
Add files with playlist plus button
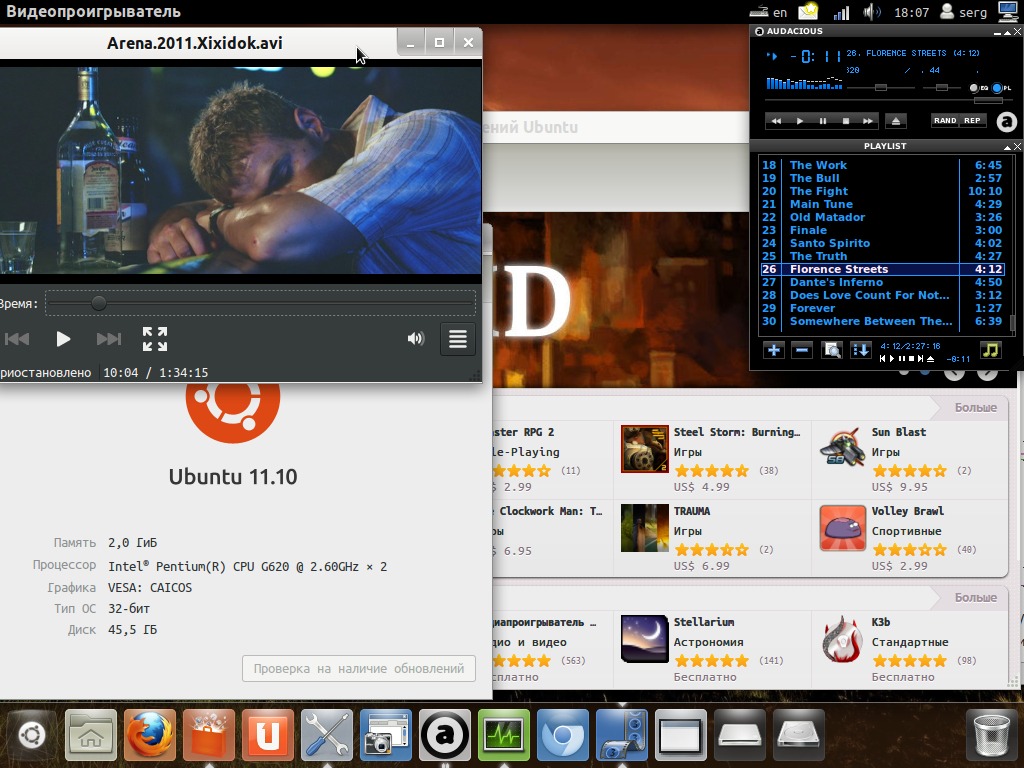tap(773, 351)
